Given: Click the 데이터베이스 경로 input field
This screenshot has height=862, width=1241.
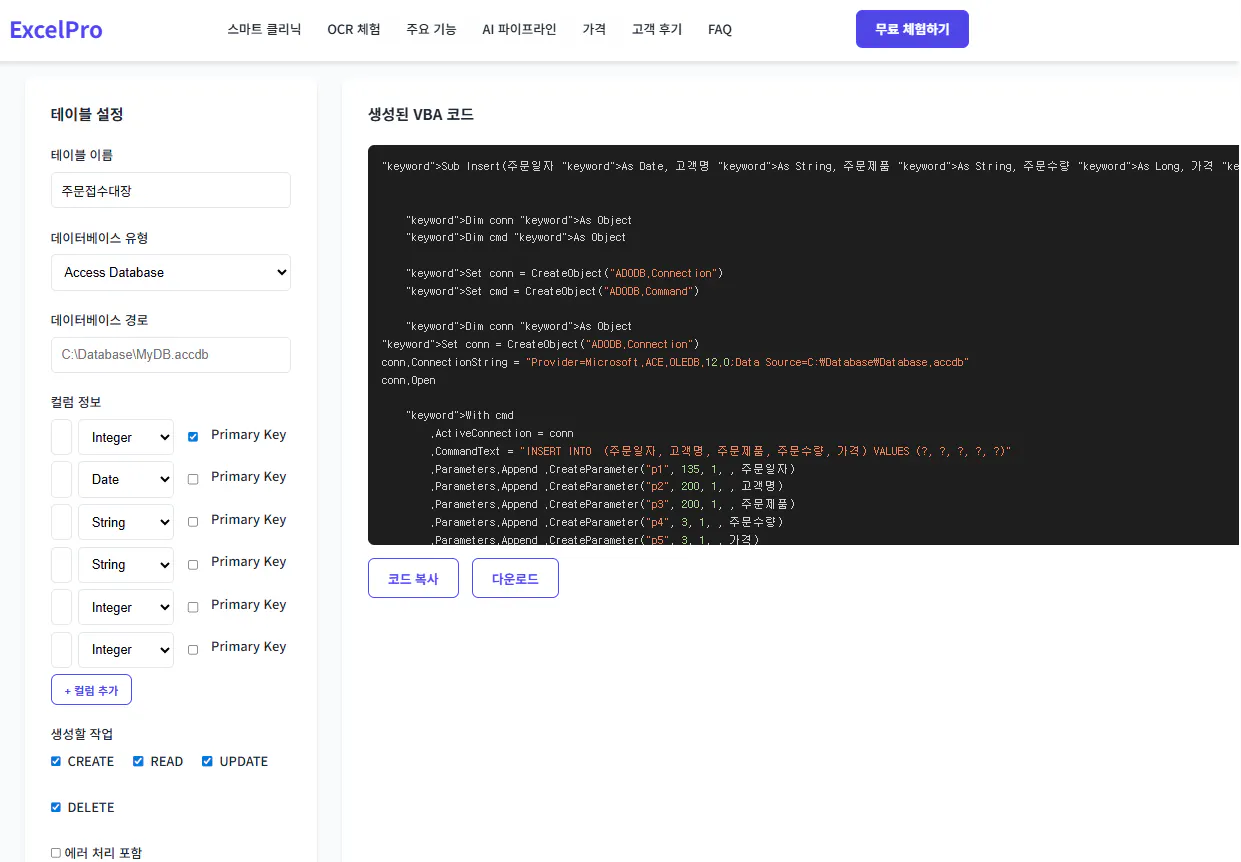Looking at the screenshot, I should click(171, 354).
